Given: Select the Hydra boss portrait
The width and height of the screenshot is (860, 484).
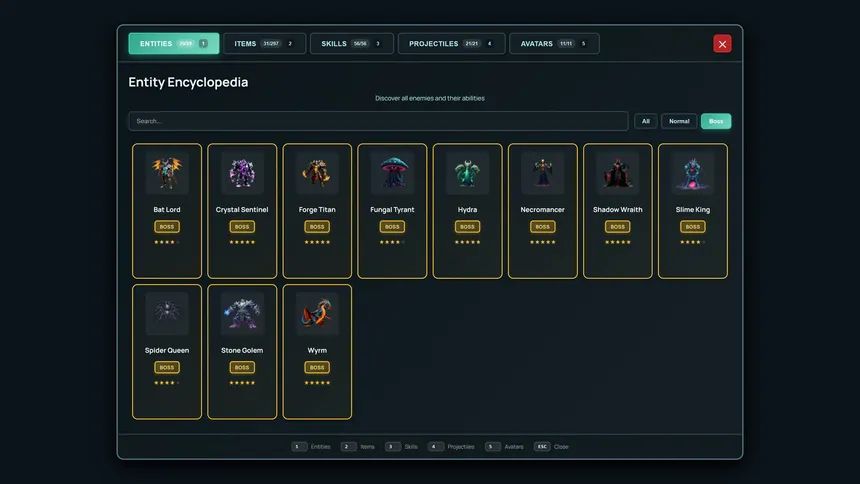Looking at the screenshot, I should 467,173.
